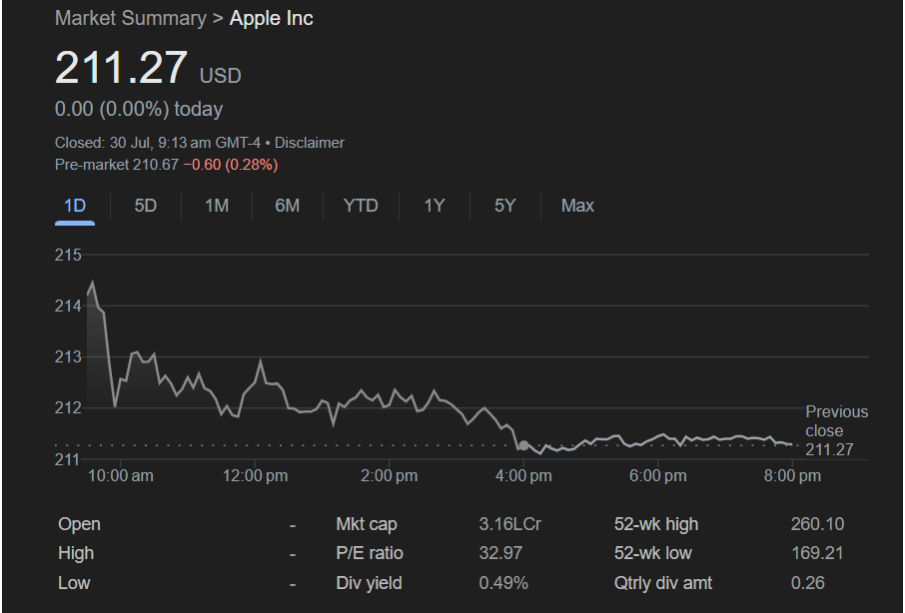Click the Div yield 0.49% value
Screen dimensions: 905x613
[x=503, y=583]
